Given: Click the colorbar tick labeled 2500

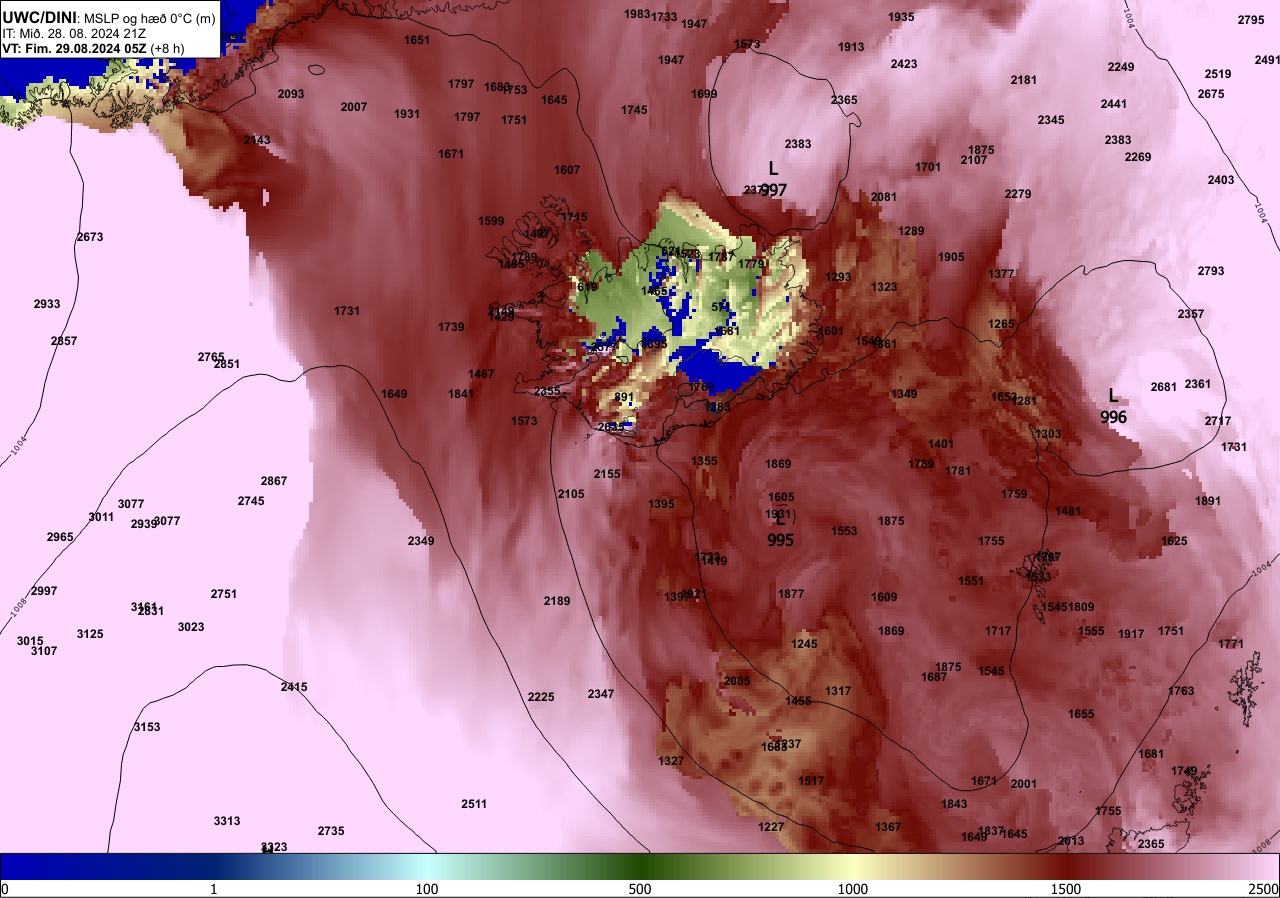Looking at the screenshot, I should pyautogui.click(x=1264, y=889).
